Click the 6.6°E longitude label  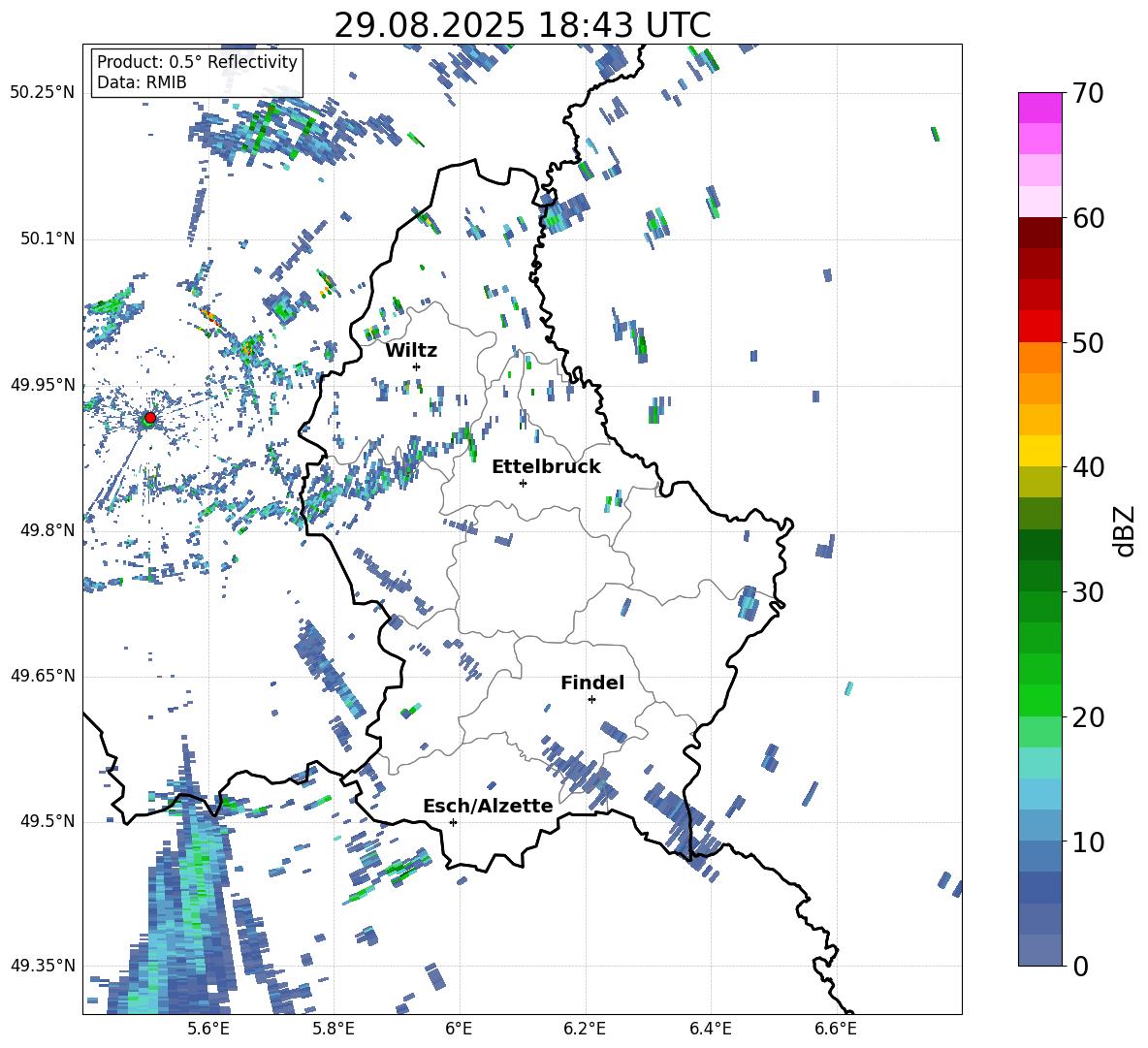(x=836, y=1029)
